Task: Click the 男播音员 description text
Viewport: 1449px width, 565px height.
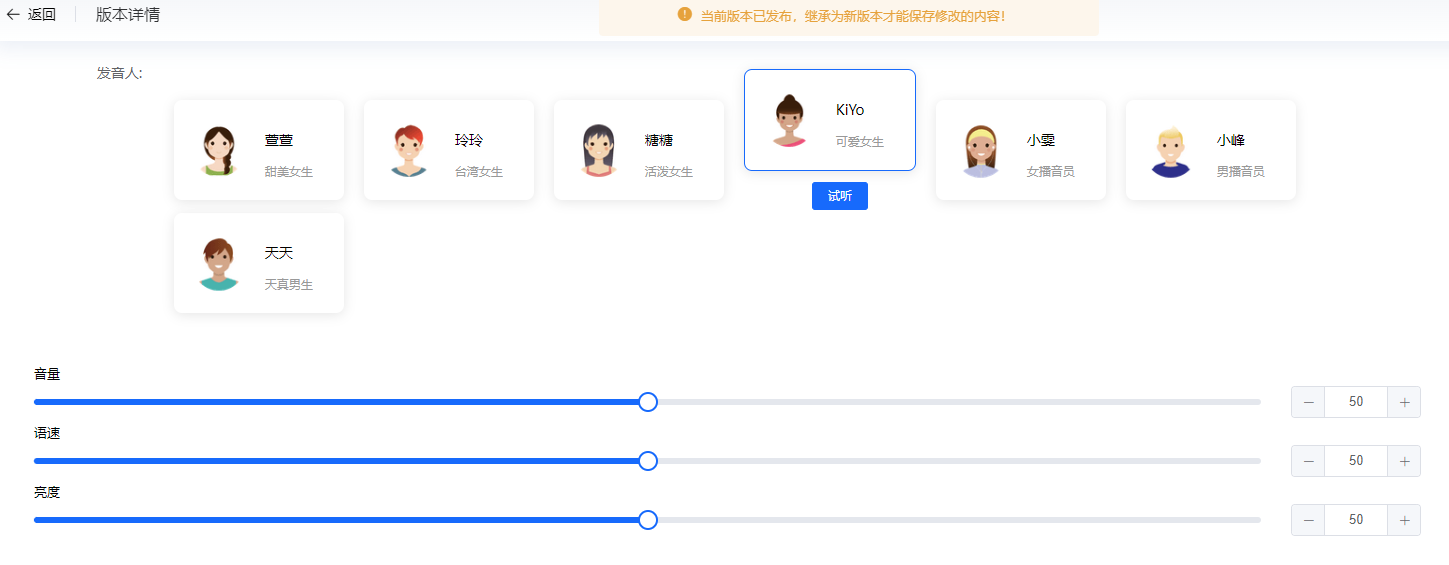Action: 1241,172
